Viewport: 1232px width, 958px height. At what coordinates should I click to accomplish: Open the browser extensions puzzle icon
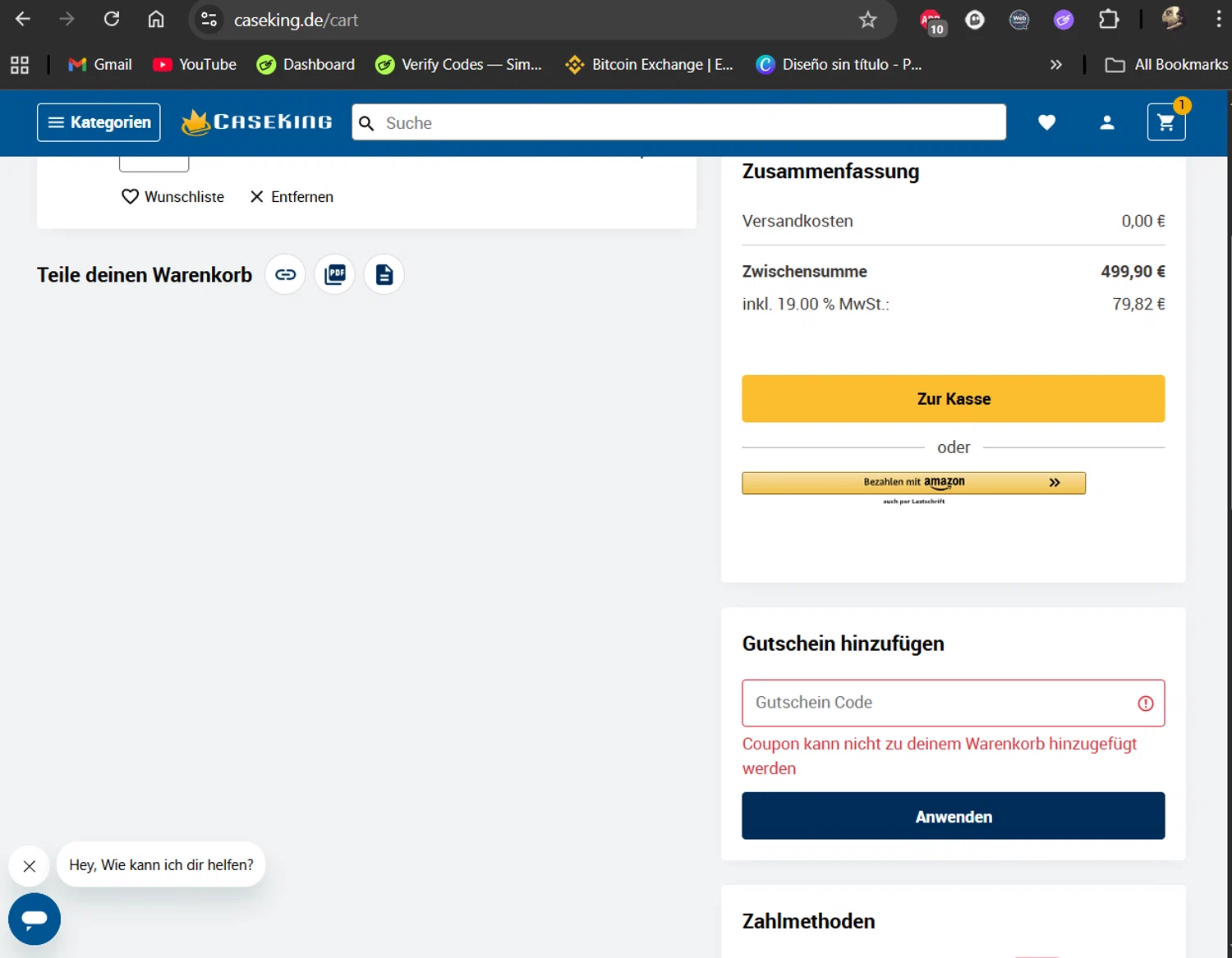[1109, 19]
